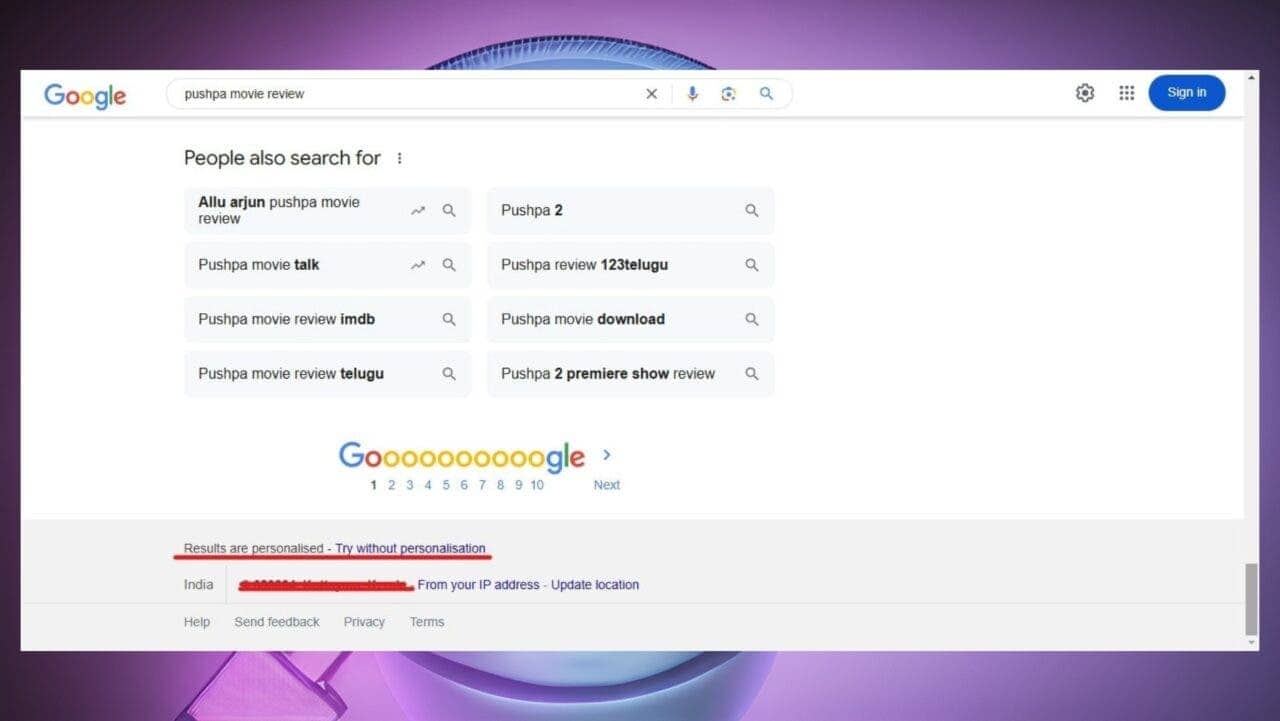
Task: Click search icon on 'Pushpa movie review telugu'
Action: pos(449,374)
